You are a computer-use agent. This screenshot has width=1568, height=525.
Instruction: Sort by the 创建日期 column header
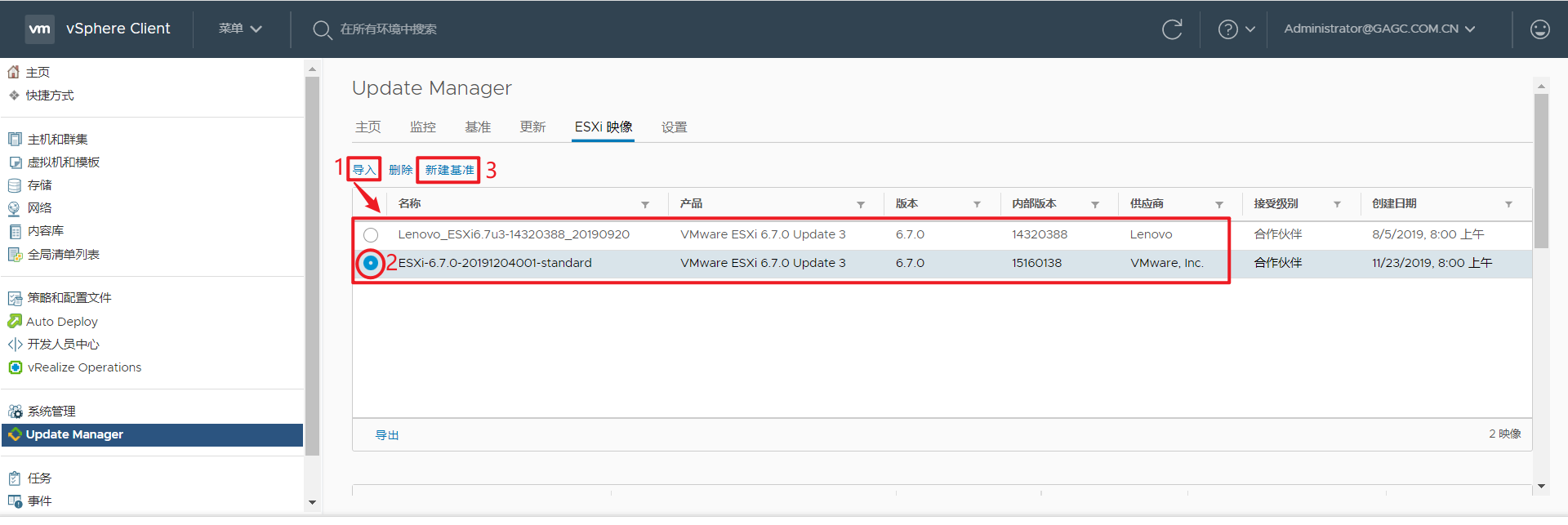(1394, 204)
